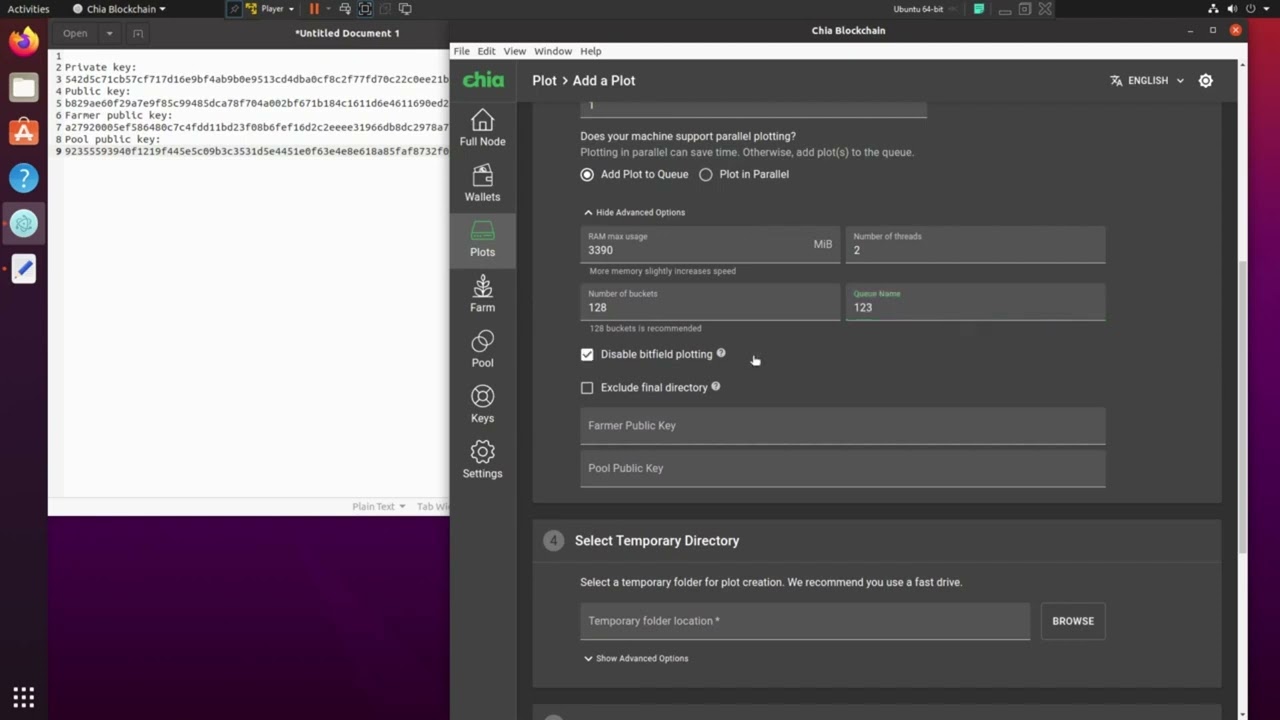This screenshot has height=720, width=1280.
Task: Click BROWSE for temporary folder
Action: [1073, 621]
